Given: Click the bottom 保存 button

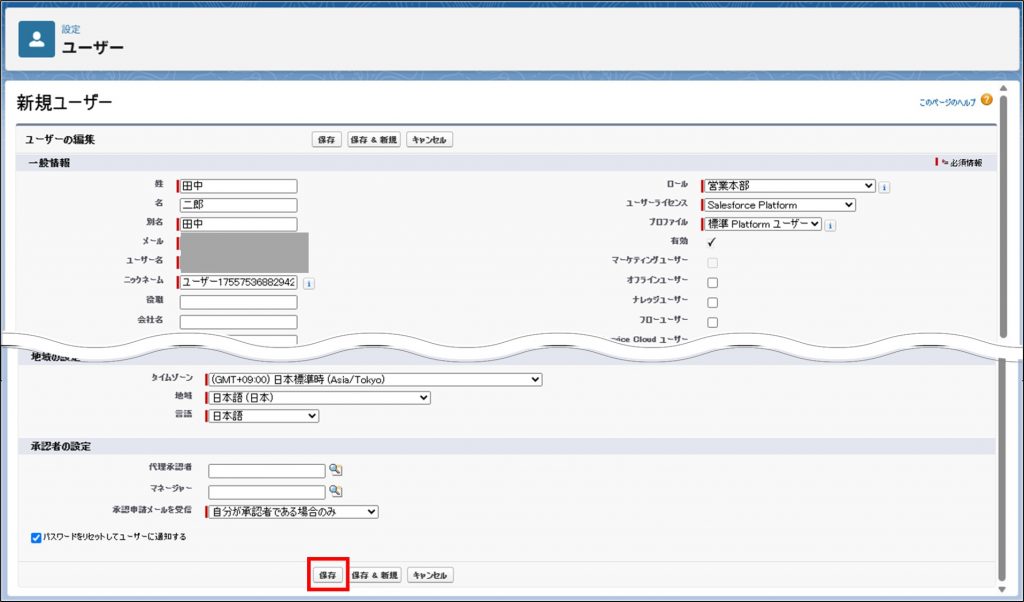Looking at the screenshot, I should [327, 575].
